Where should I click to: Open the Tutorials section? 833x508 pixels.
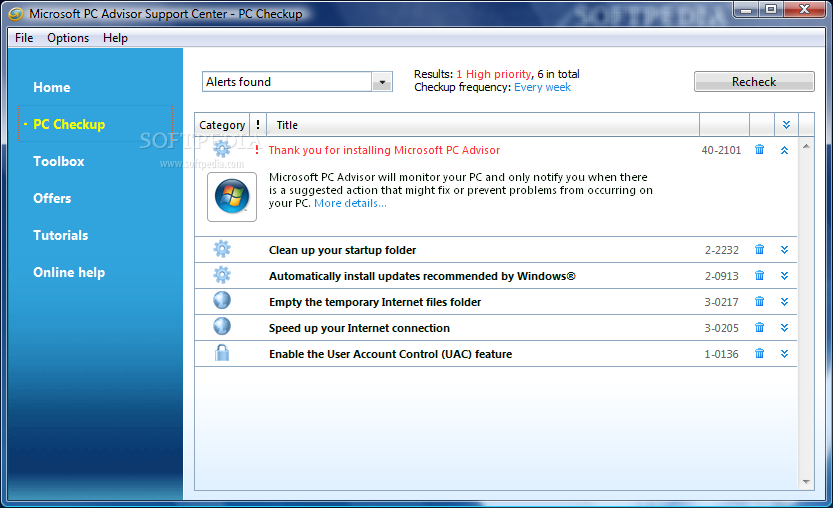coord(61,235)
